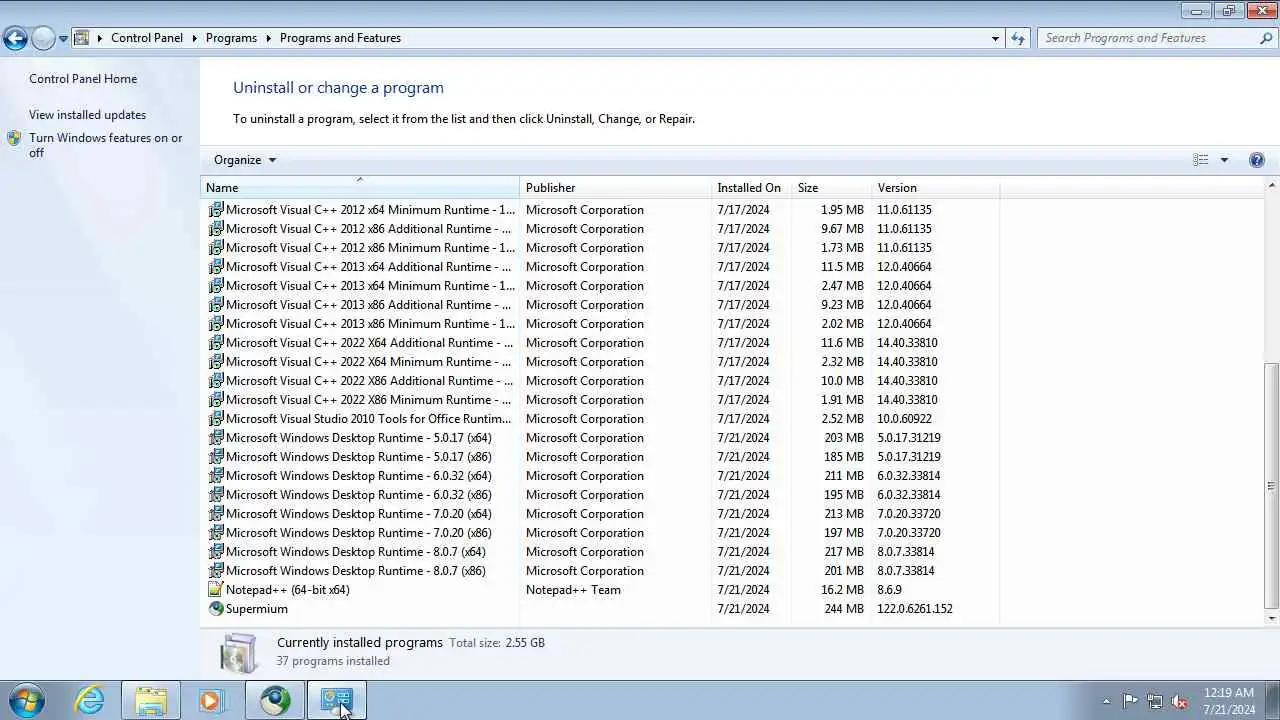
Task: Click Supermium version 122.0.6261.152
Action: pos(915,609)
